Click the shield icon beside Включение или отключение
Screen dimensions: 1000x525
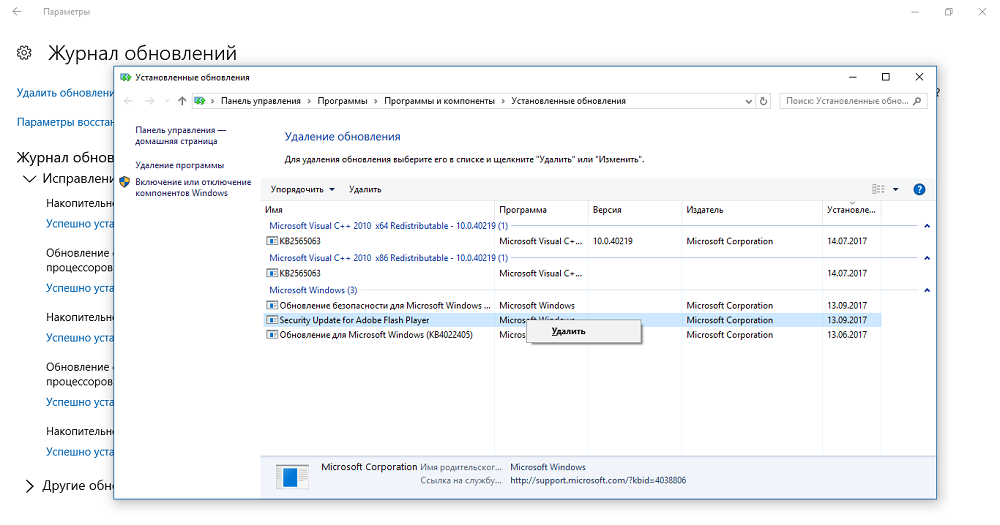click(x=125, y=182)
